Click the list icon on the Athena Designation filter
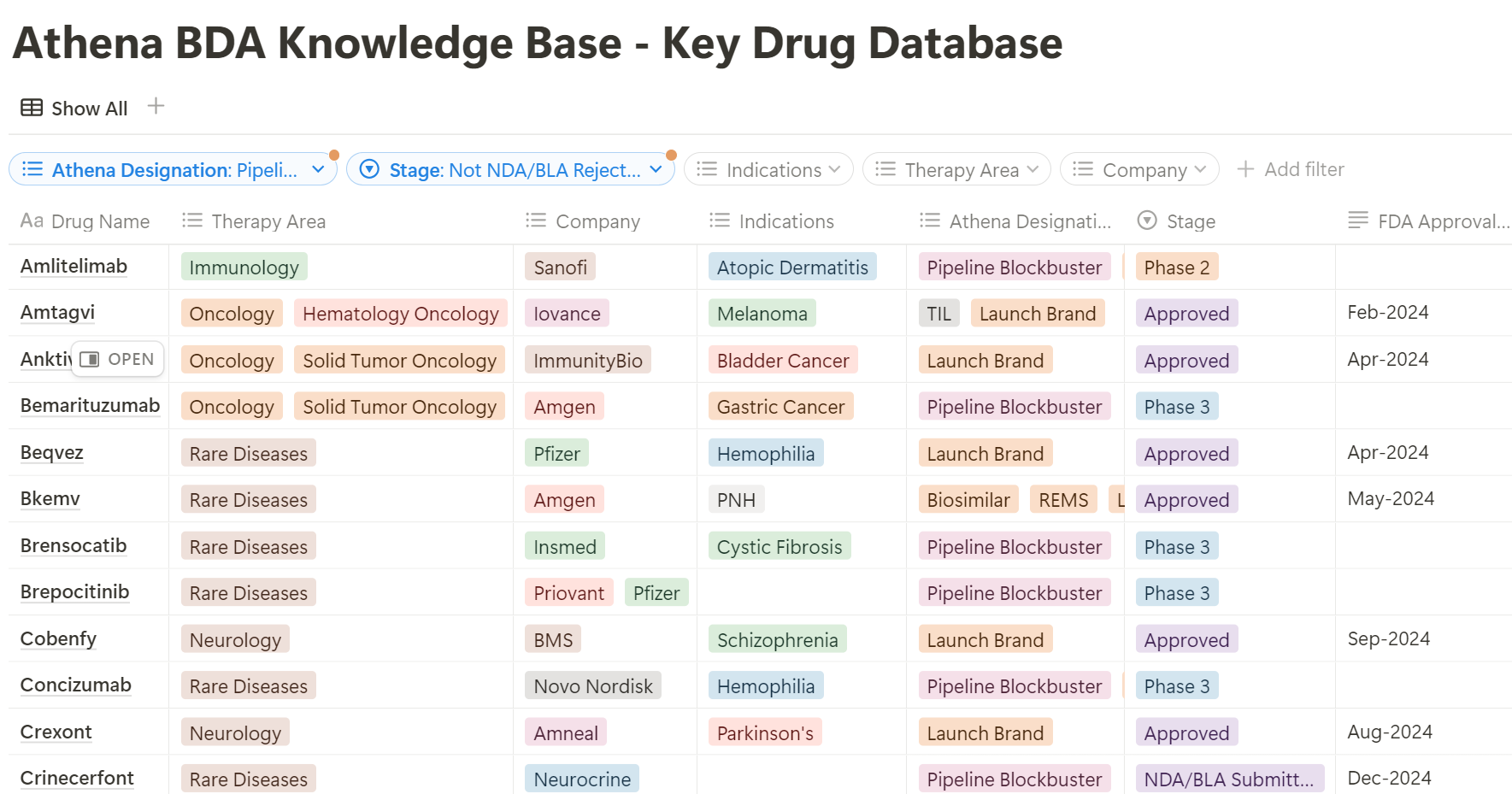 32,169
